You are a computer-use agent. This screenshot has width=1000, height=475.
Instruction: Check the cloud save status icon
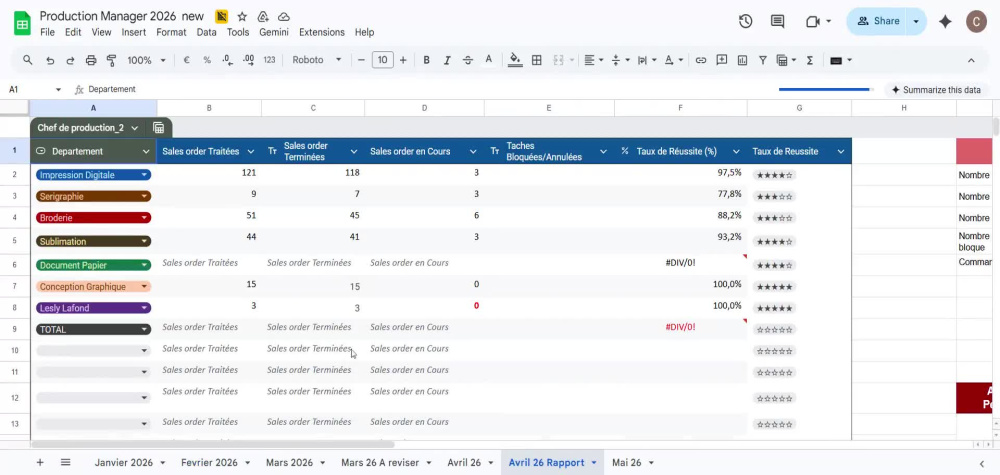284,17
